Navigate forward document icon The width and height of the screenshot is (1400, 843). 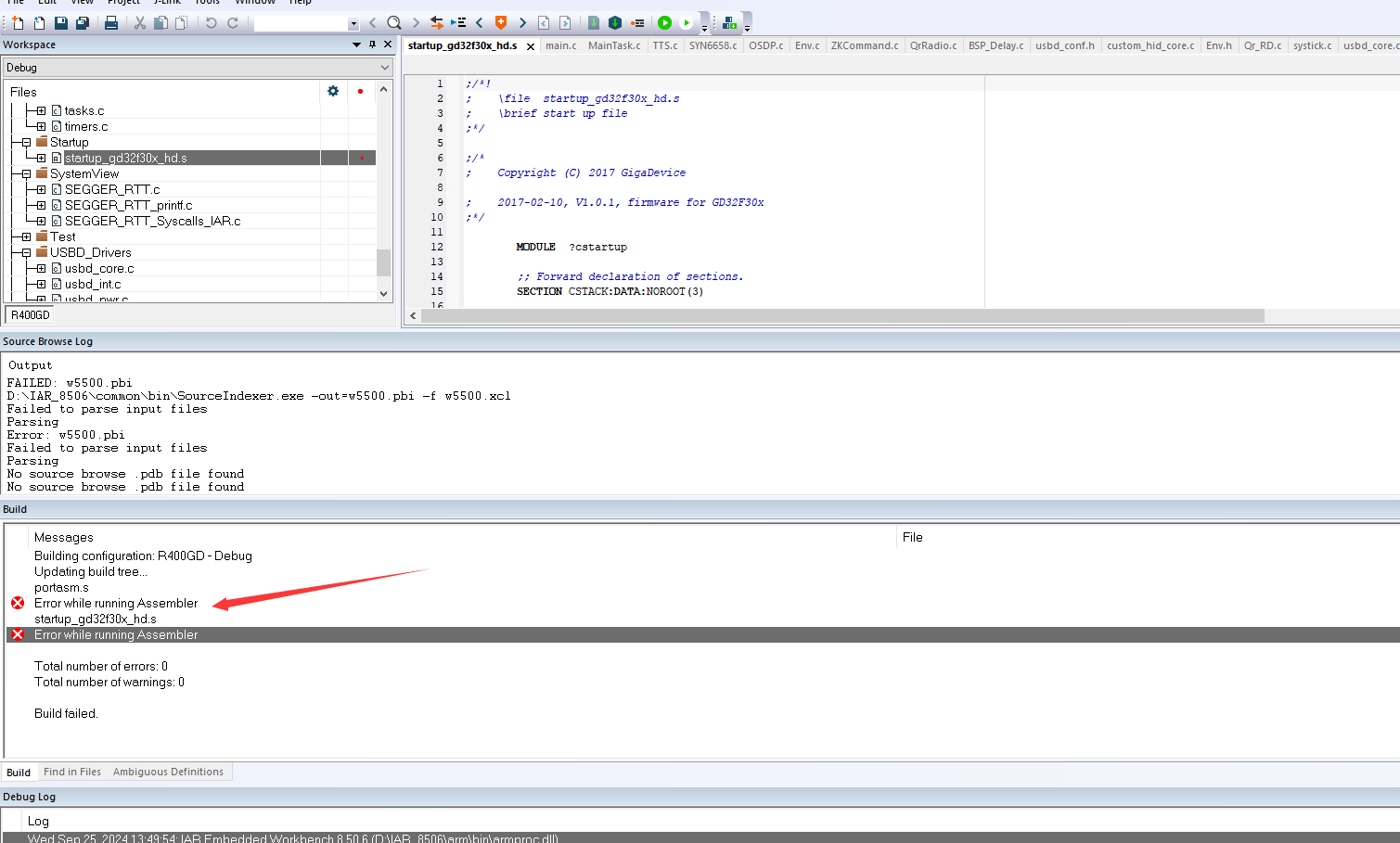565,23
